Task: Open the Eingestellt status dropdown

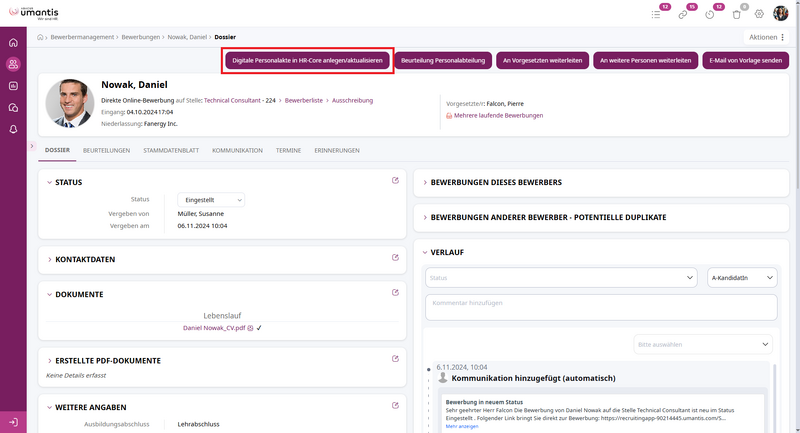Action: pyautogui.click(x=210, y=200)
